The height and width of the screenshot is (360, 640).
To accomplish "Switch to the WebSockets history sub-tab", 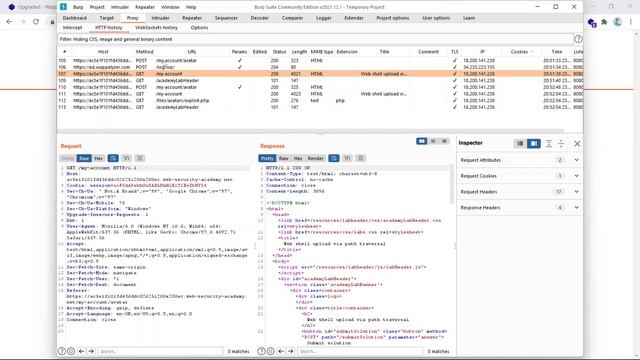I will click(156, 27).
